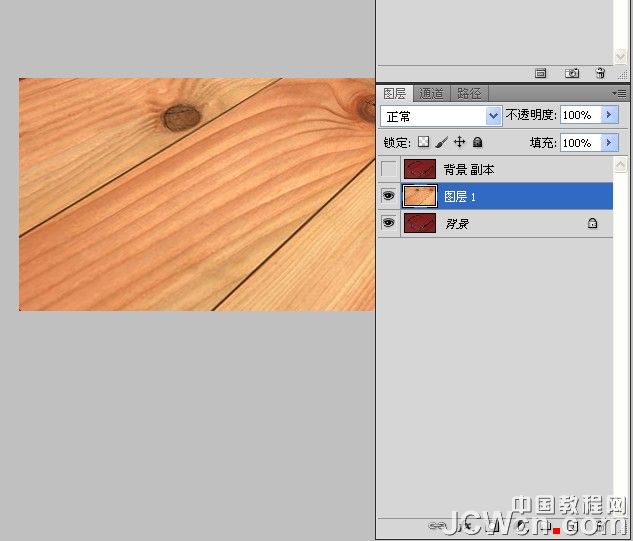Expand the 填充 fill slider arrow

pos(610,143)
